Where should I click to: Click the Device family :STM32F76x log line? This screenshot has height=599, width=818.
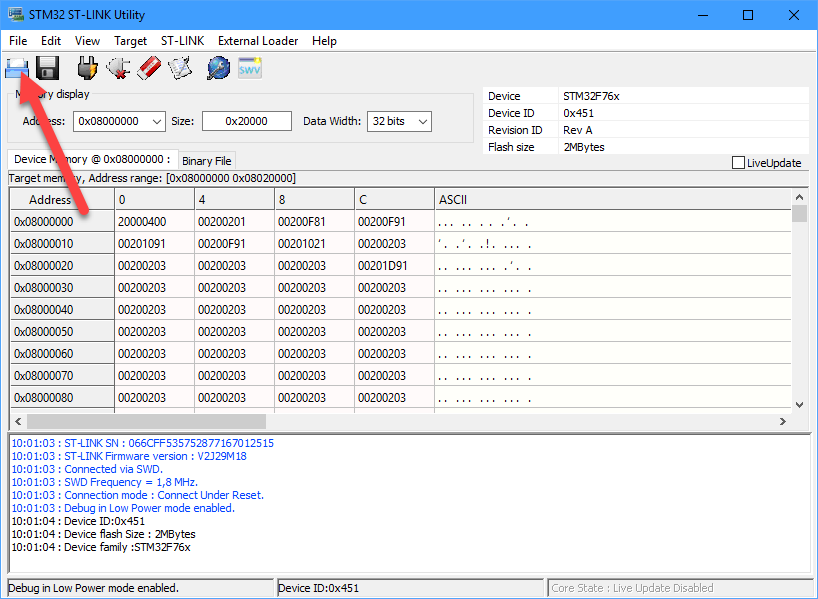click(101, 547)
